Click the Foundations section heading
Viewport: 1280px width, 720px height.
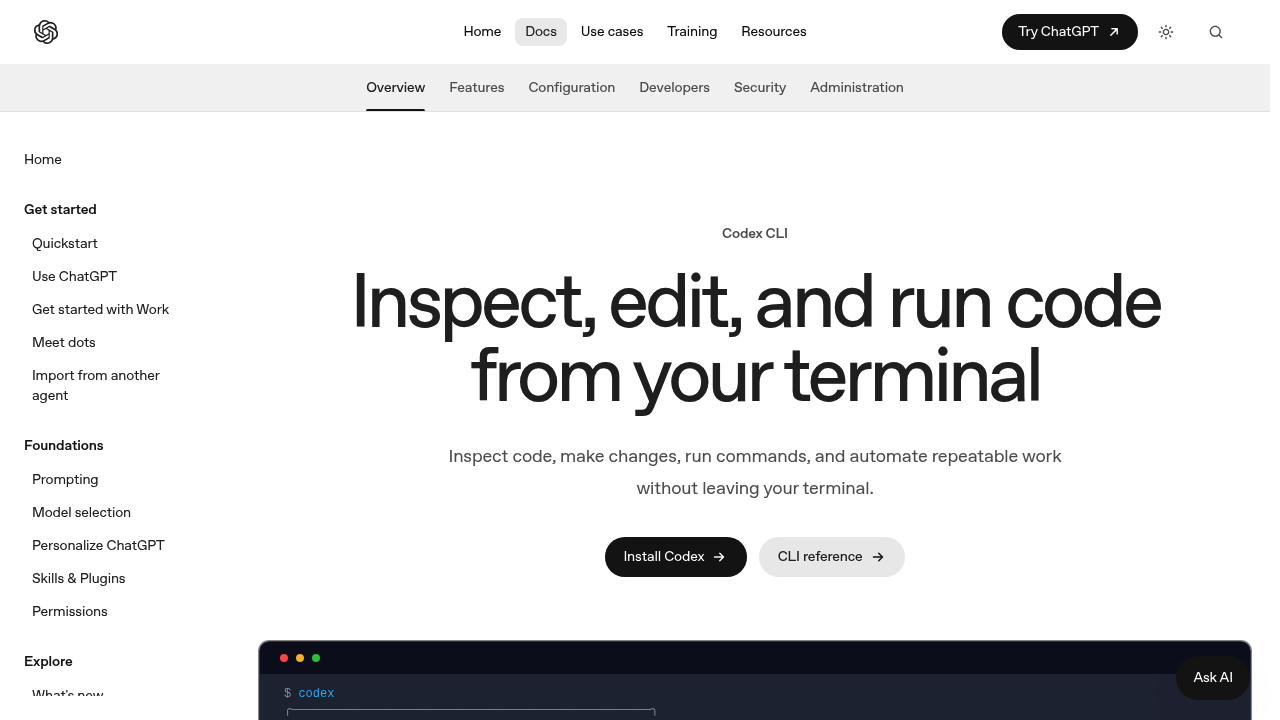click(x=64, y=446)
